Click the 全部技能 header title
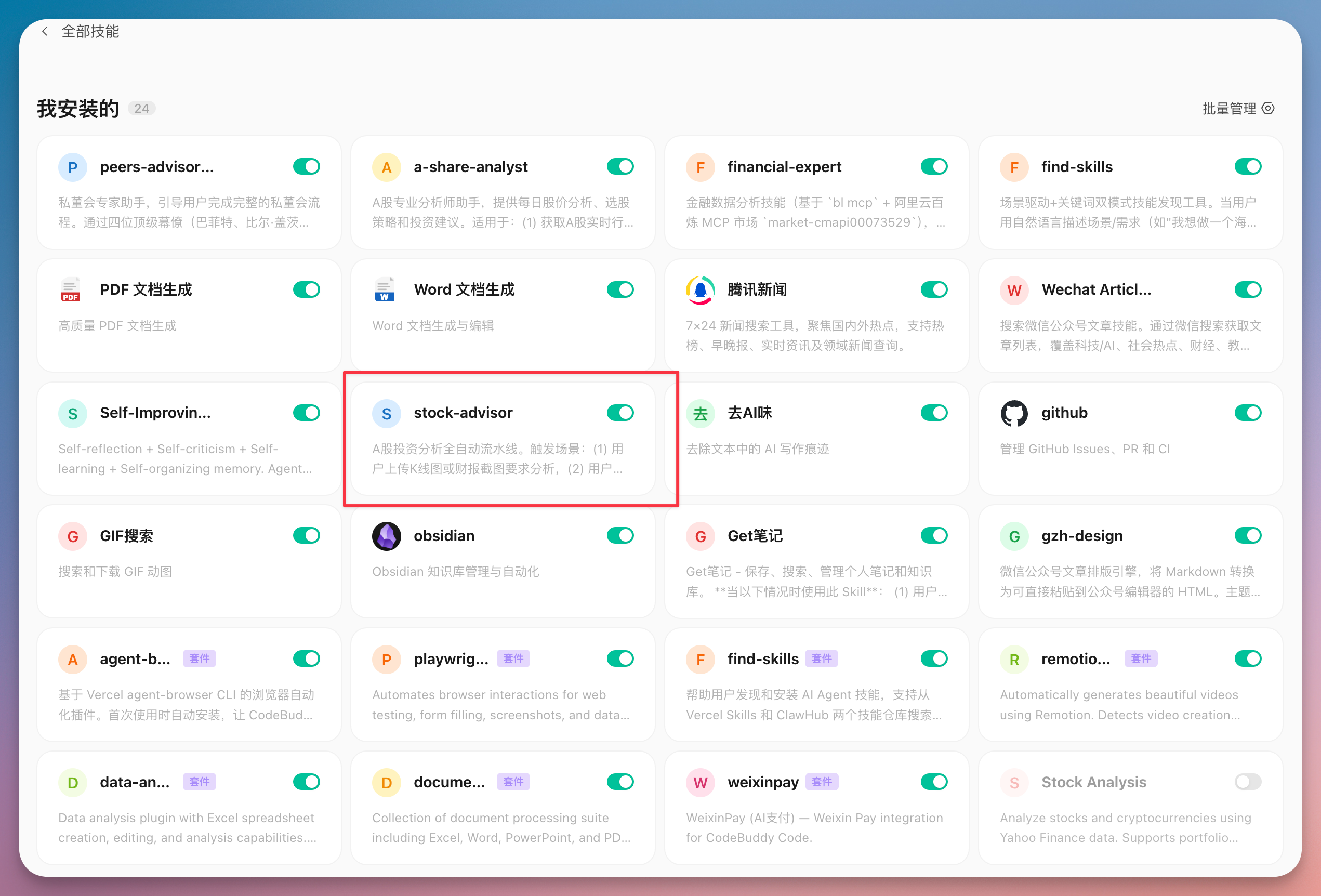This screenshot has width=1321, height=896. point(90,31)
